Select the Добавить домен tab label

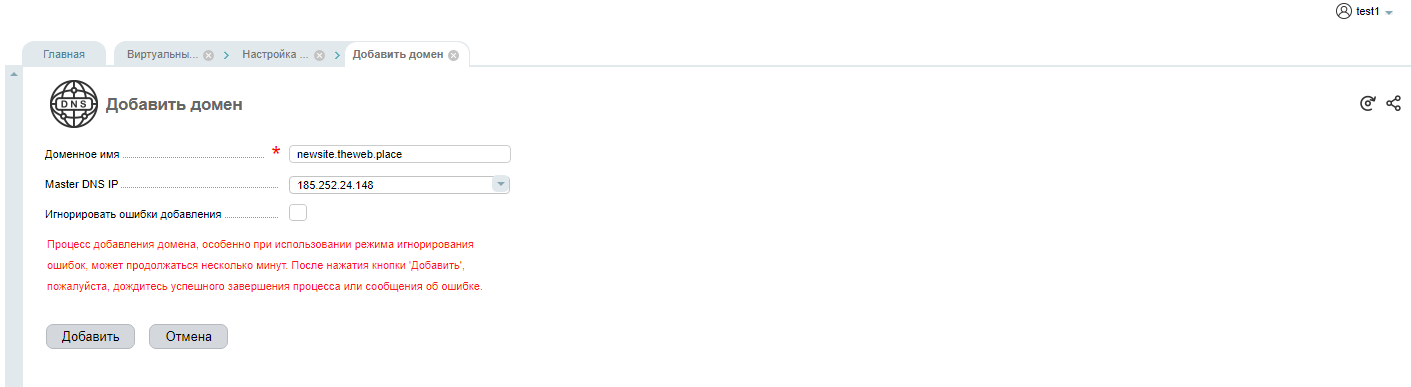(398, 55)
